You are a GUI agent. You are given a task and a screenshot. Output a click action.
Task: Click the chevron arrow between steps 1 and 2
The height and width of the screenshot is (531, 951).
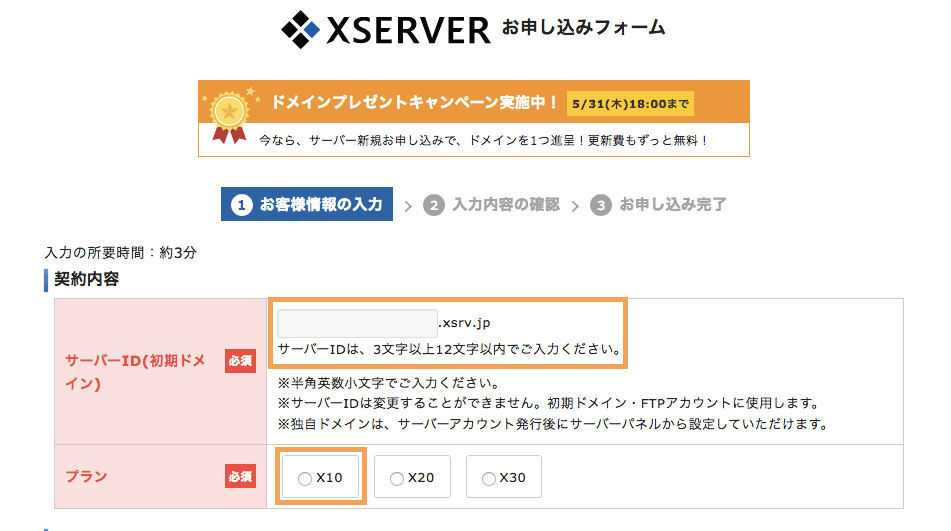pos(408,207)
